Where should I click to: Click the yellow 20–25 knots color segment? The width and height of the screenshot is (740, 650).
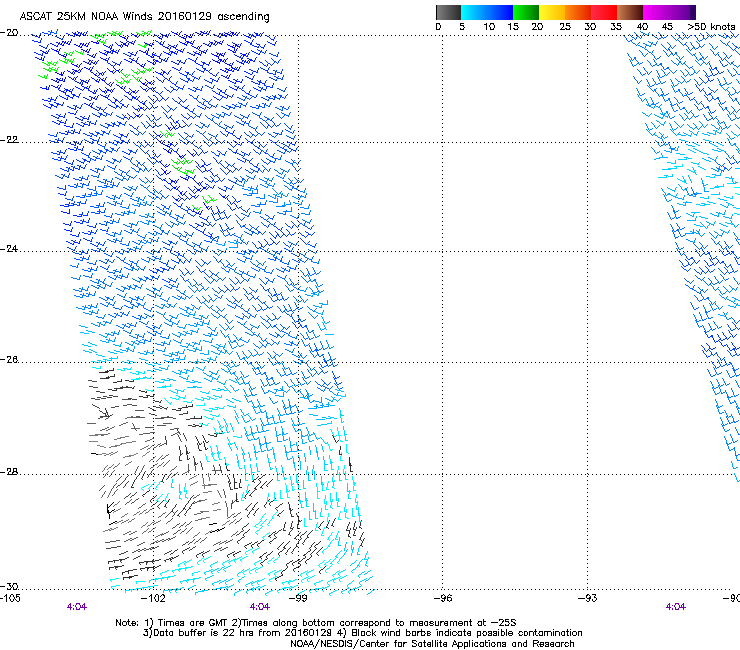[552, 12]
